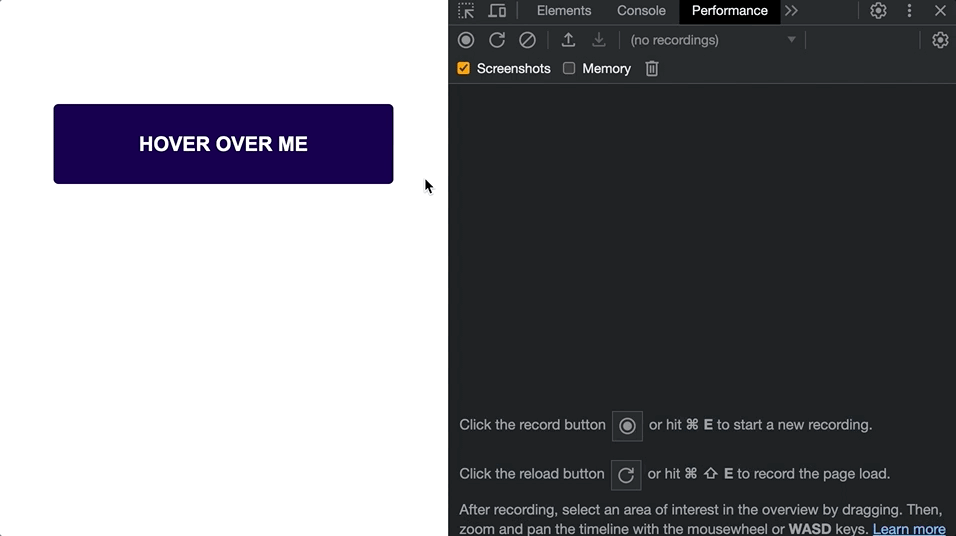Viewport: 956px width, 536px height.
Task: Click the load profile upload icon
Action: [x=568, y=40]
